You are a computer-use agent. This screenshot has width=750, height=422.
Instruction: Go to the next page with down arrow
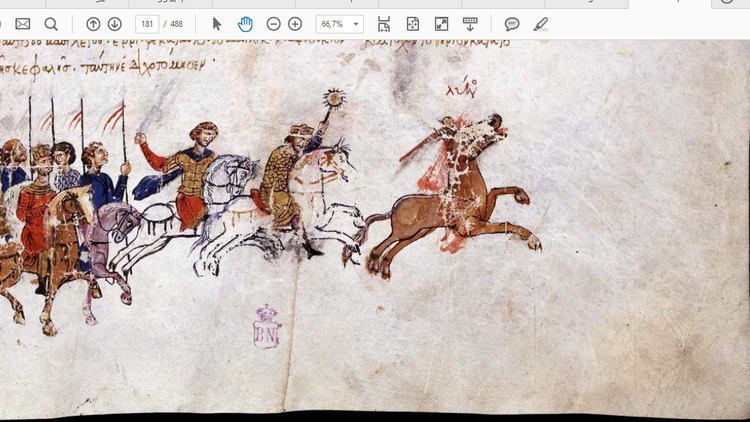pos(115,24)
